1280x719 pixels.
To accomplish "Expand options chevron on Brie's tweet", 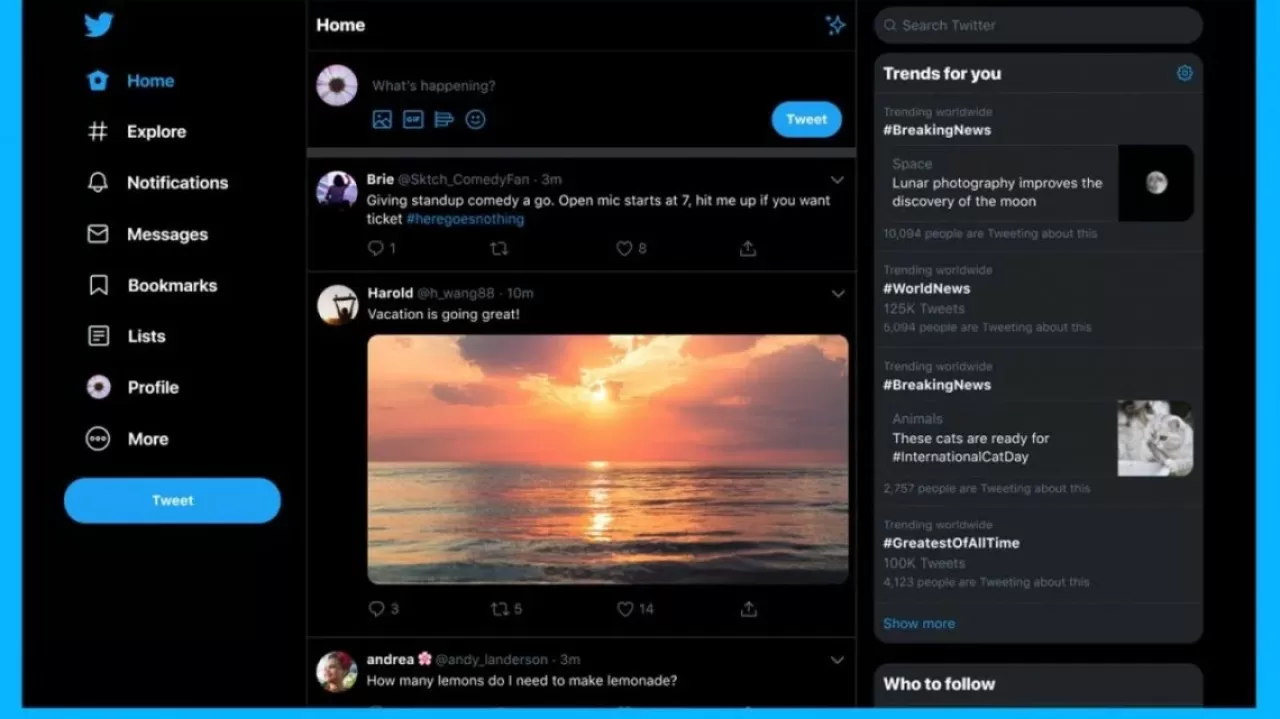I will 837,181.
